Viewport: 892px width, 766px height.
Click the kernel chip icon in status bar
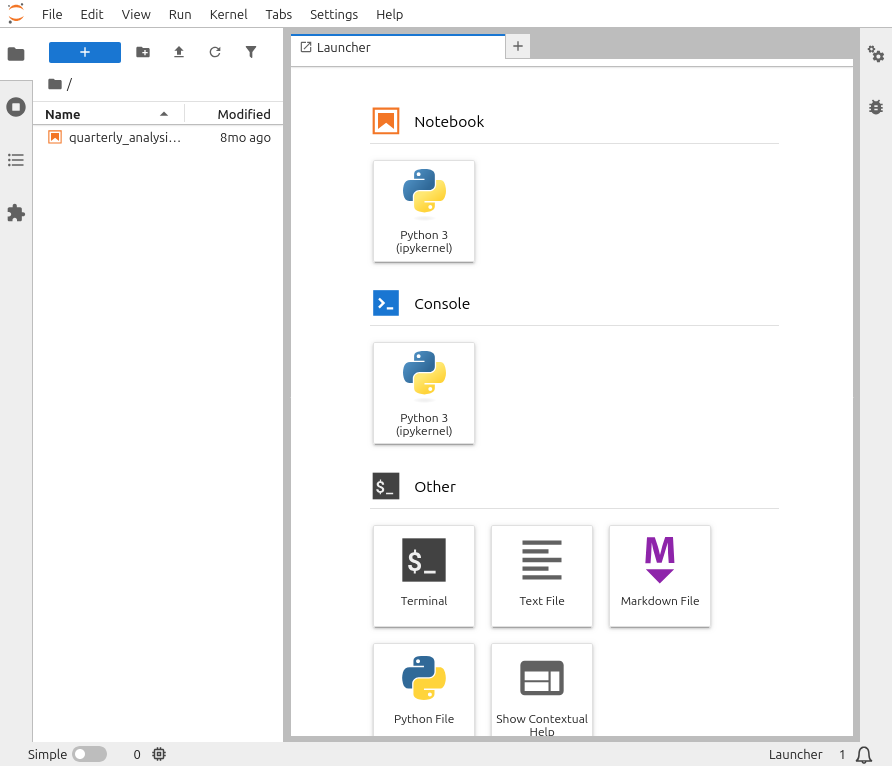point(159,754)
